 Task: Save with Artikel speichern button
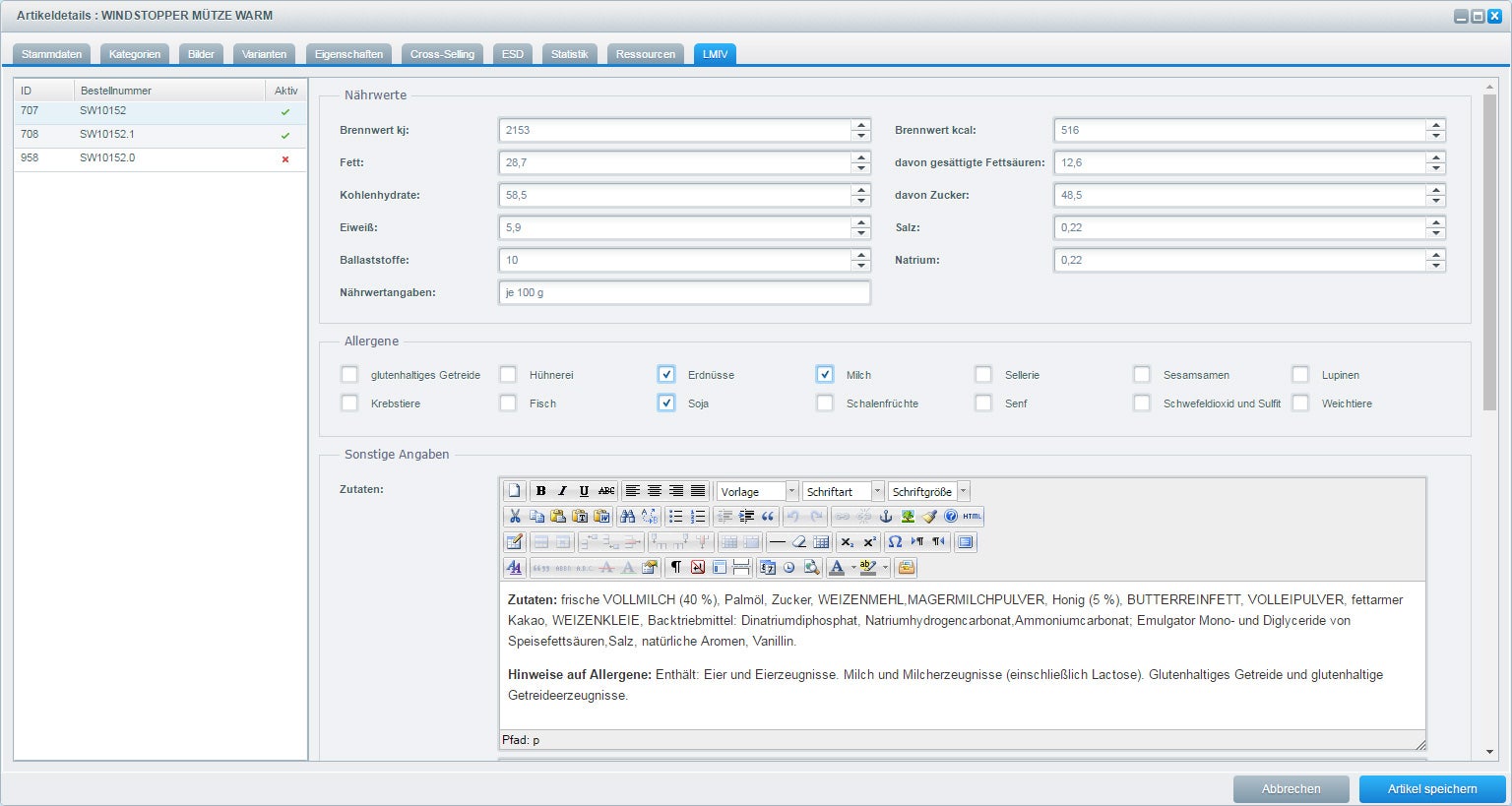point(1432,788)
